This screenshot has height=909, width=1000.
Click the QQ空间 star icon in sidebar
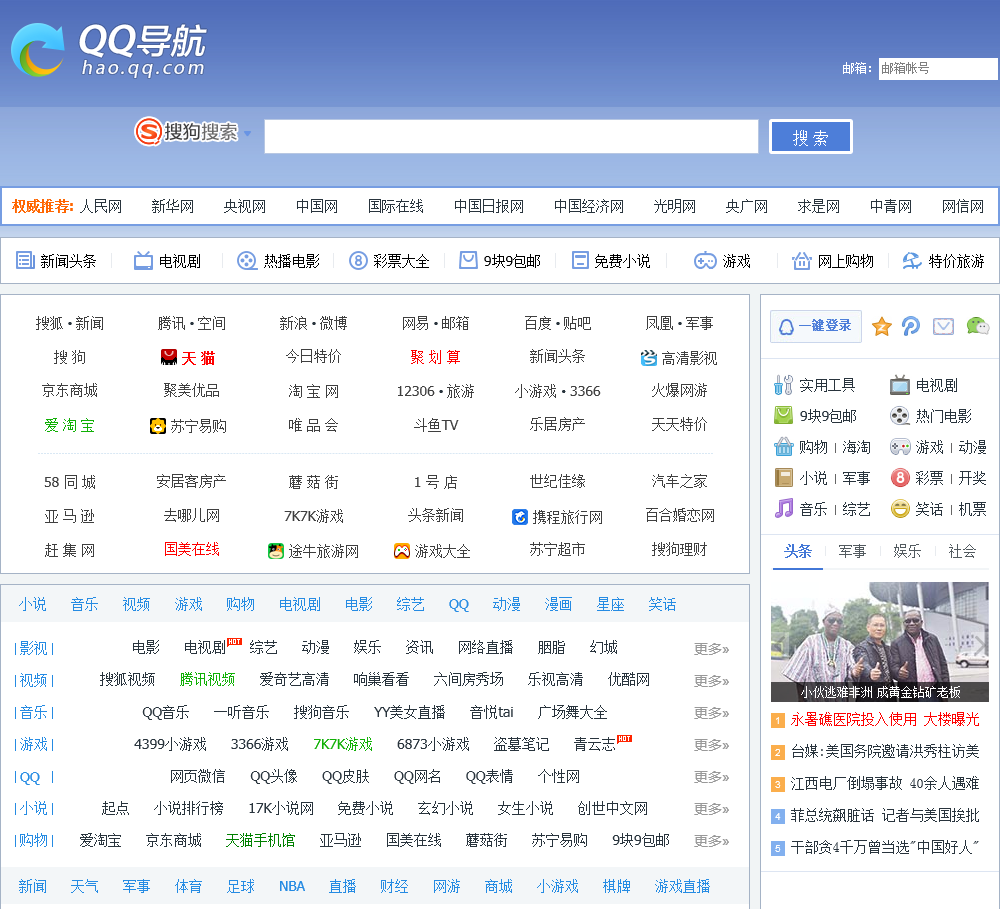coord(881,327)
